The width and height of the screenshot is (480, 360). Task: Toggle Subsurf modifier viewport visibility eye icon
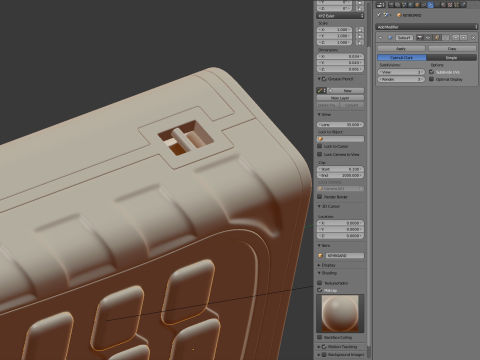[428, 38]
